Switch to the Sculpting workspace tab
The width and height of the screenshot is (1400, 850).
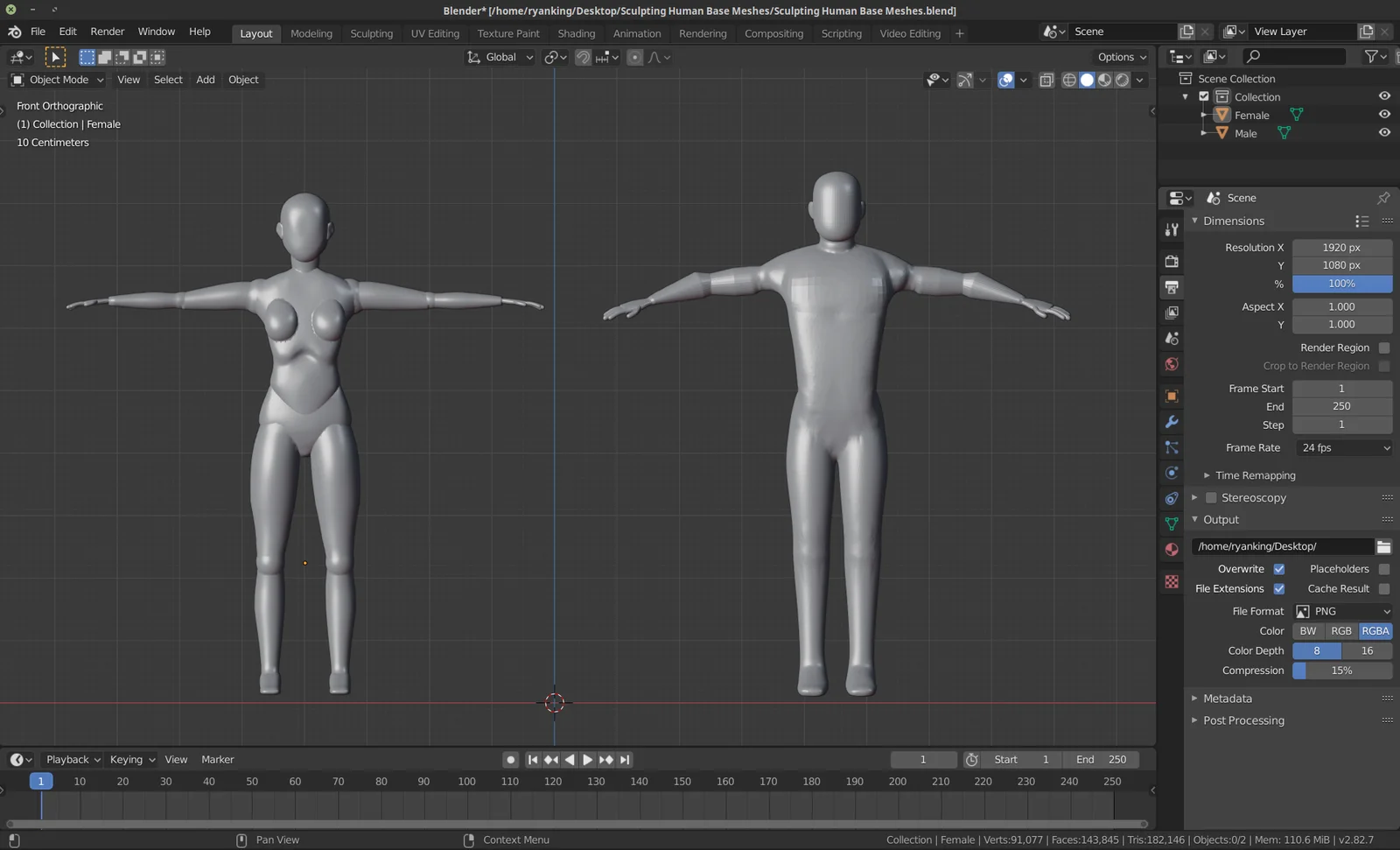[x=371, y=33]
